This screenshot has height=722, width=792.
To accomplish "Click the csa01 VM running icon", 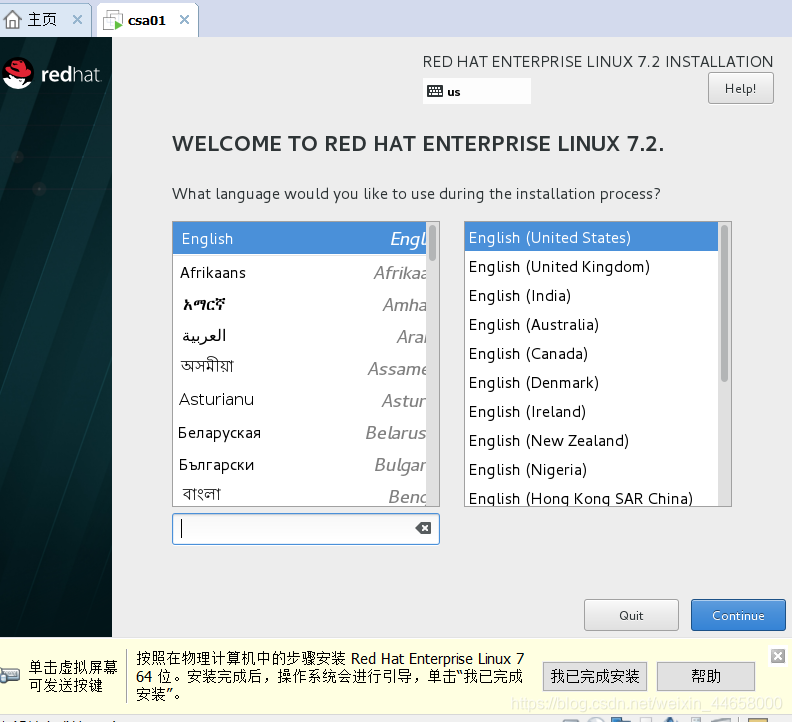I will coord(113,20).
